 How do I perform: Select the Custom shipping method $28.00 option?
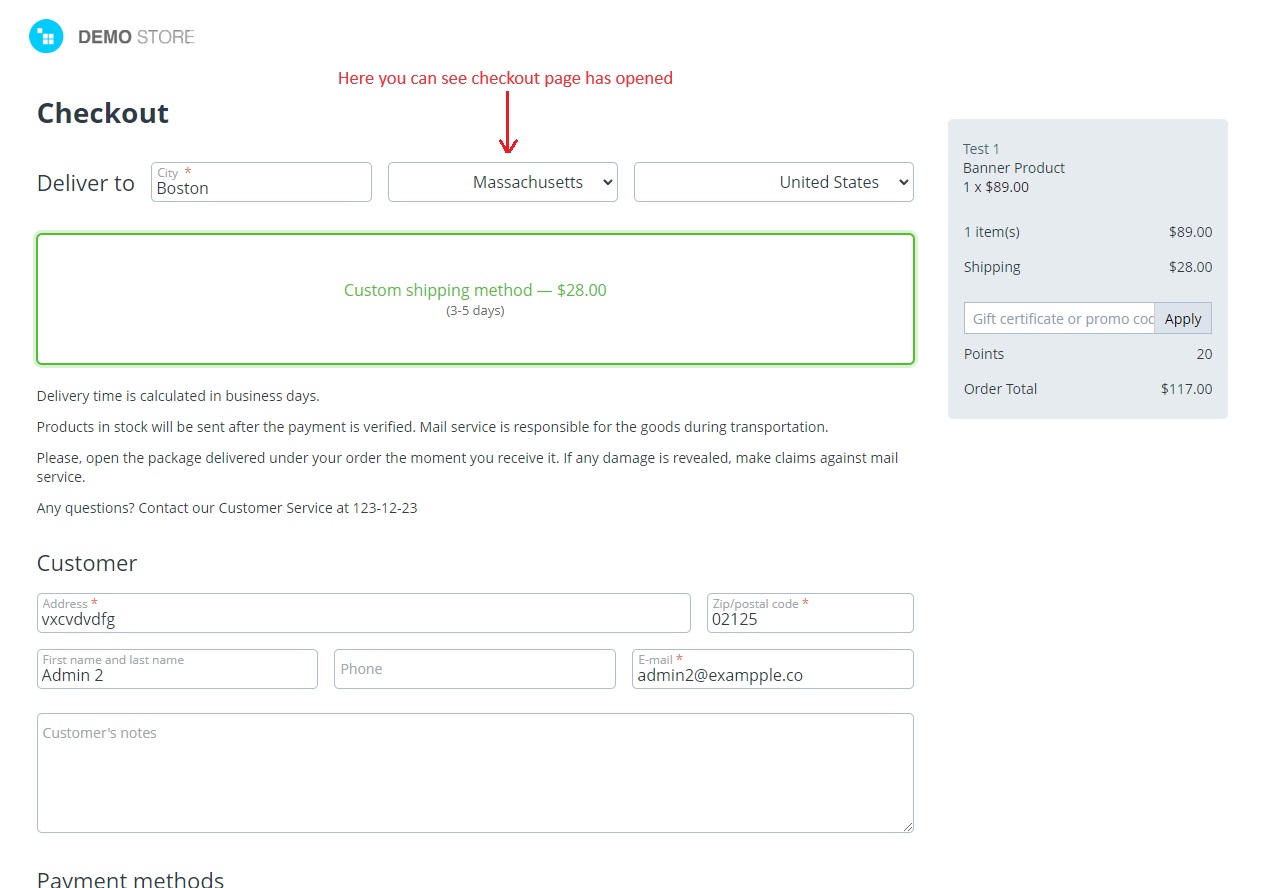click(x=475, y=299)
